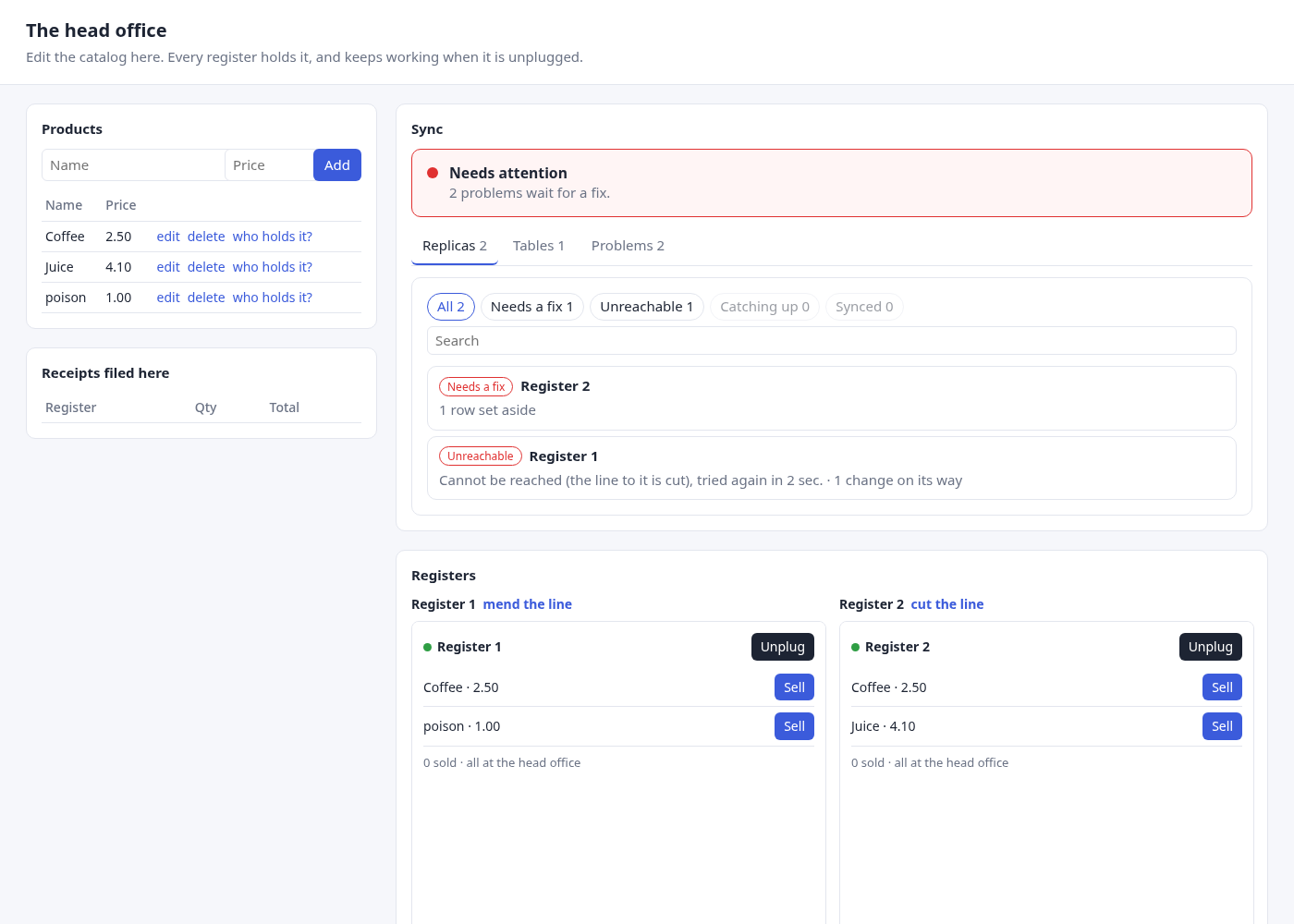Screen dimensions: 1294x924
Task: Click the red Needs attention status dot
Action: pos(433,173)
